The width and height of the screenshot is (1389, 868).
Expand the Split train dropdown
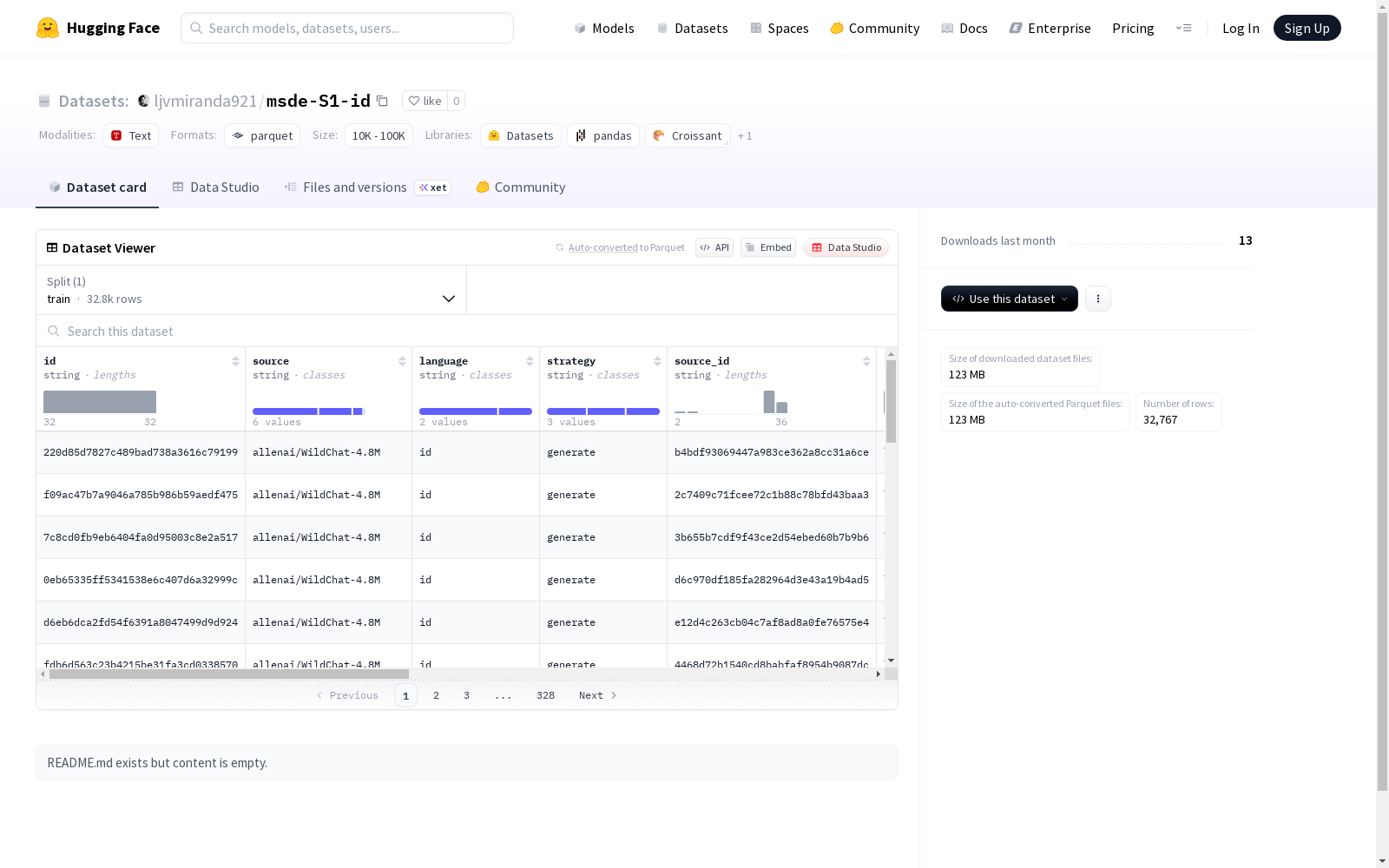[x=251, y=290]
